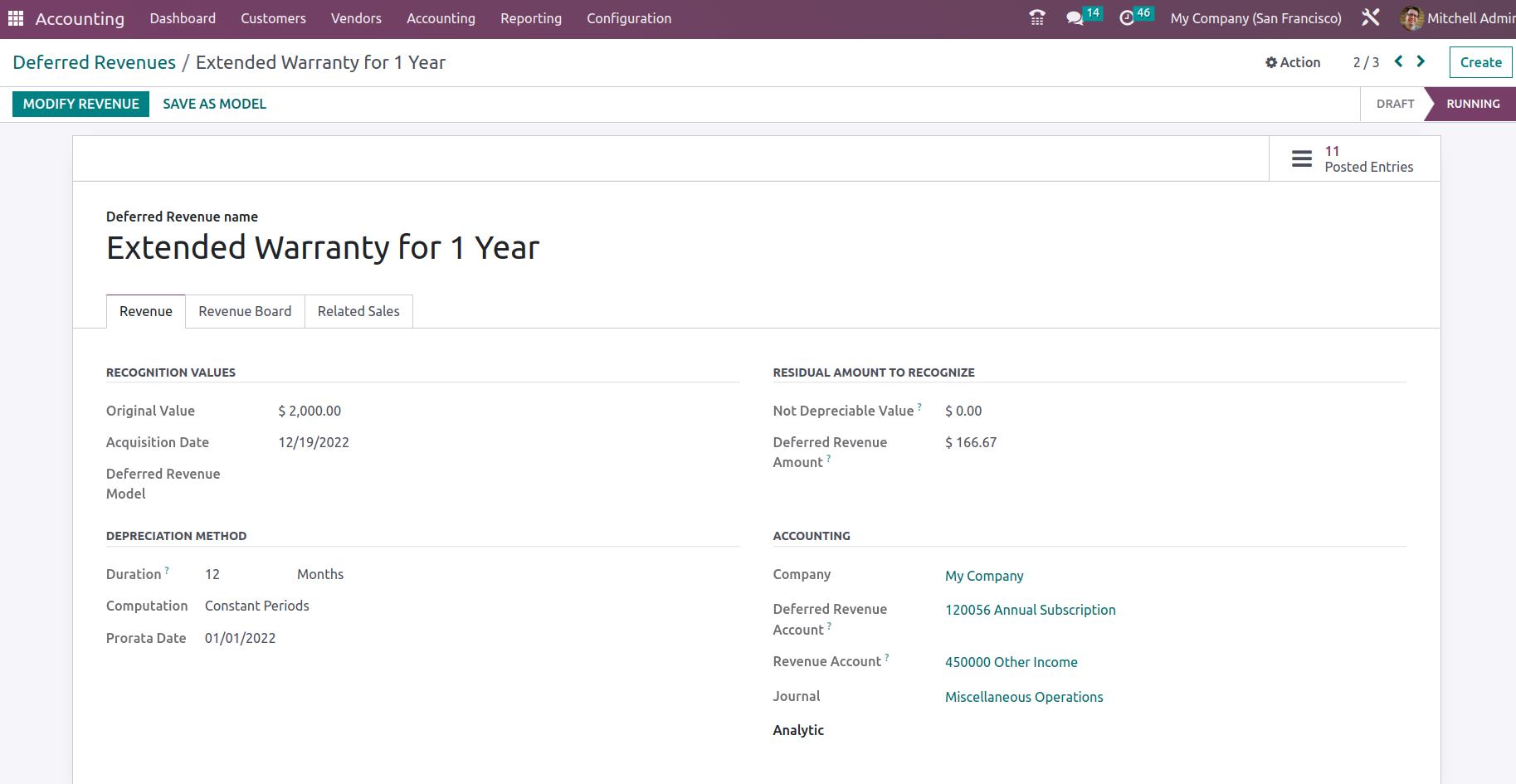Click the conversations badge showing 14

1093,12
